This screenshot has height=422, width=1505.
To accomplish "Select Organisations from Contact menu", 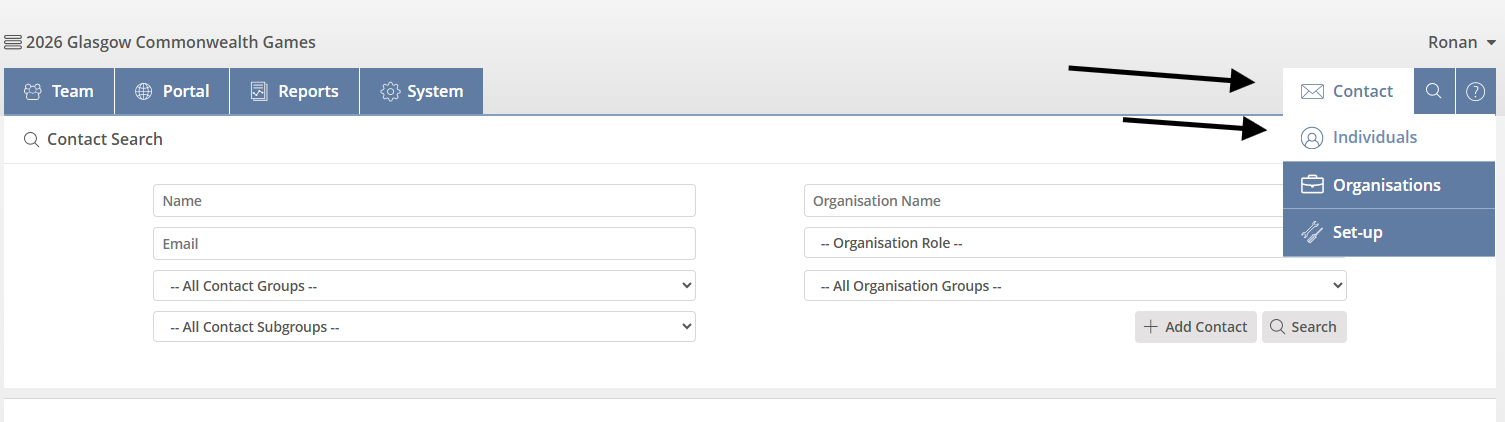I will [x=1386, y=185].
